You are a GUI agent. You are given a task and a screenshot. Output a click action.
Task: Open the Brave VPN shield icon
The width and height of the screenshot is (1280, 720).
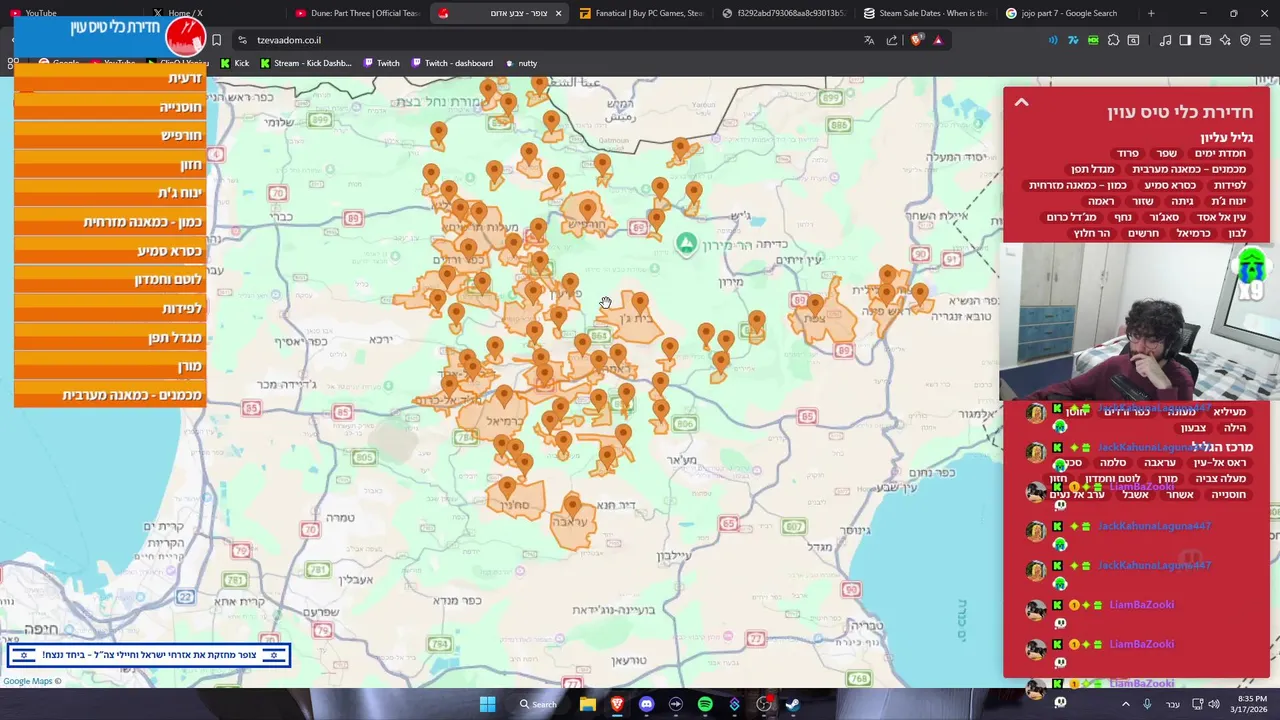(1245, 40)
